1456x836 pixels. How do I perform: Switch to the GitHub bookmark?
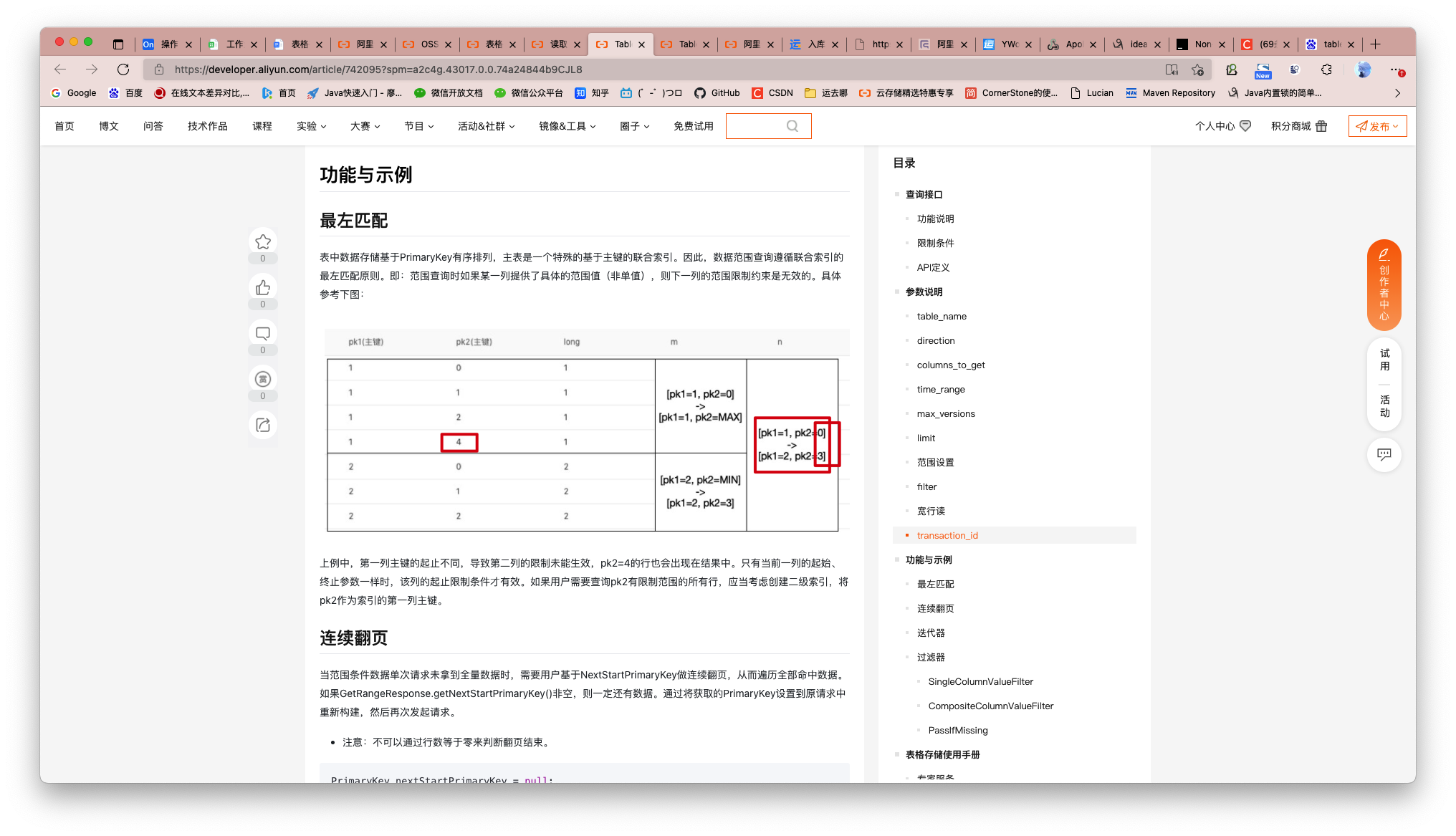[717, 93]
